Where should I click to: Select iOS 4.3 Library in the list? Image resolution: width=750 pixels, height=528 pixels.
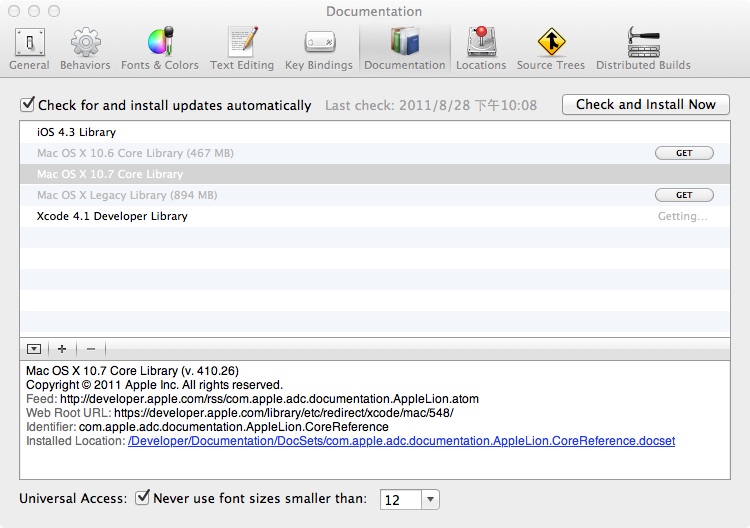pyautogui.click(x=77, y=132)
